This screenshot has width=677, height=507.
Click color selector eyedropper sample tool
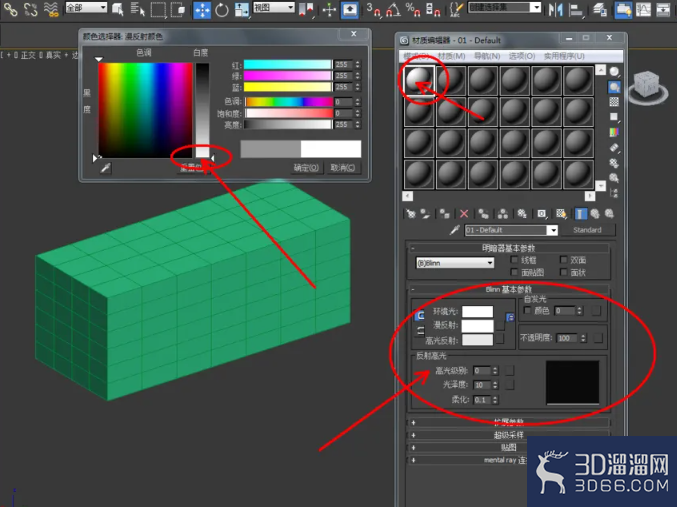coord(105,168)
